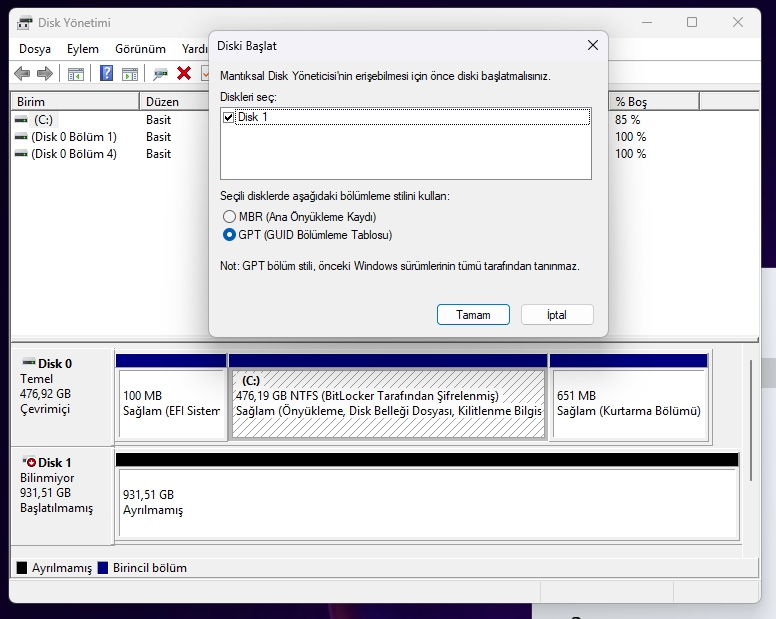This screenshot has width=776, height=619.
Task: Toggle the Disk 1 checkbox
Action: pyautogui.click(x=228, y=117)
